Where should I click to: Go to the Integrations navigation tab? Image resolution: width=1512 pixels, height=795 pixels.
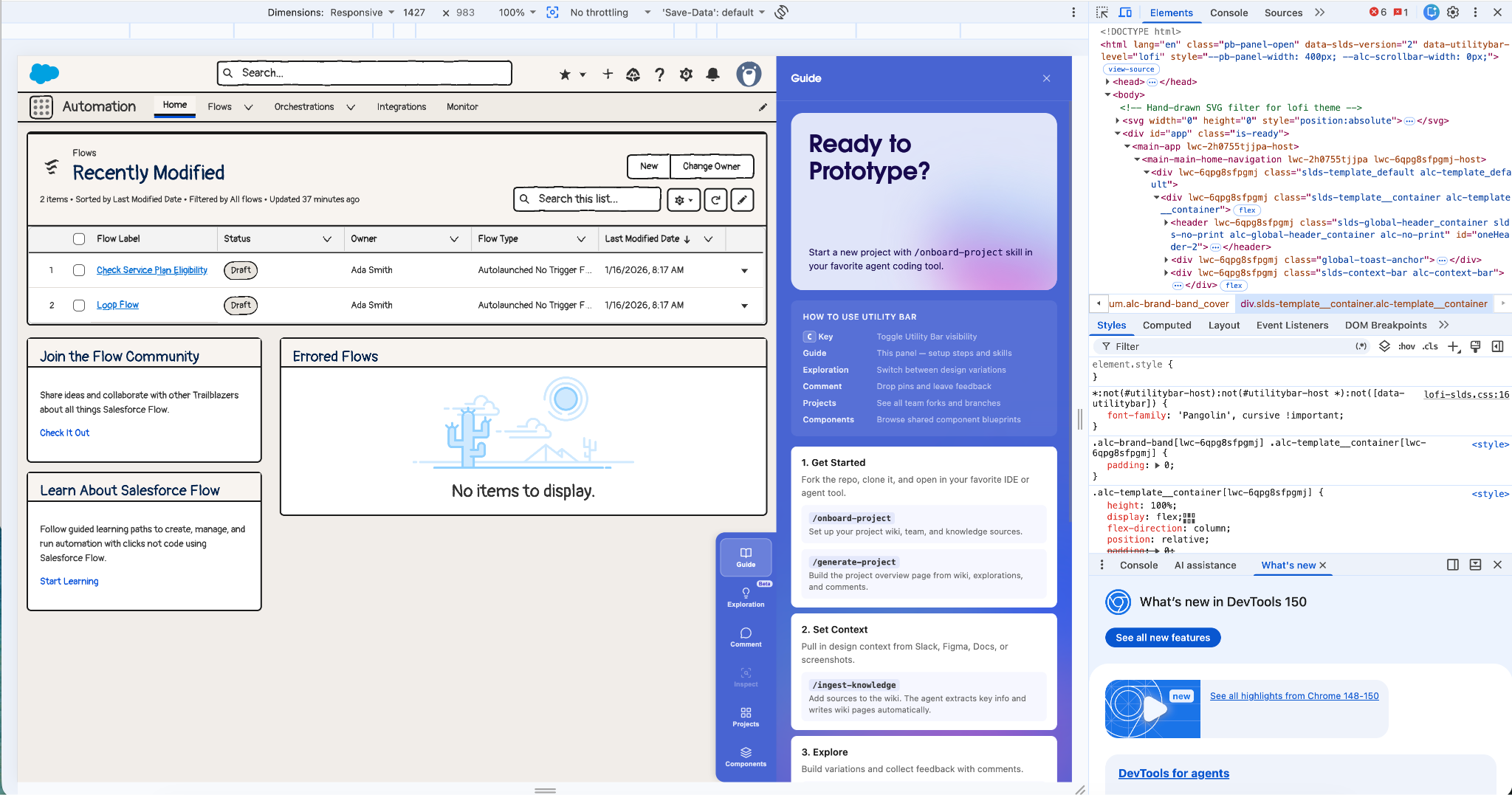click(x=402, y=107)
